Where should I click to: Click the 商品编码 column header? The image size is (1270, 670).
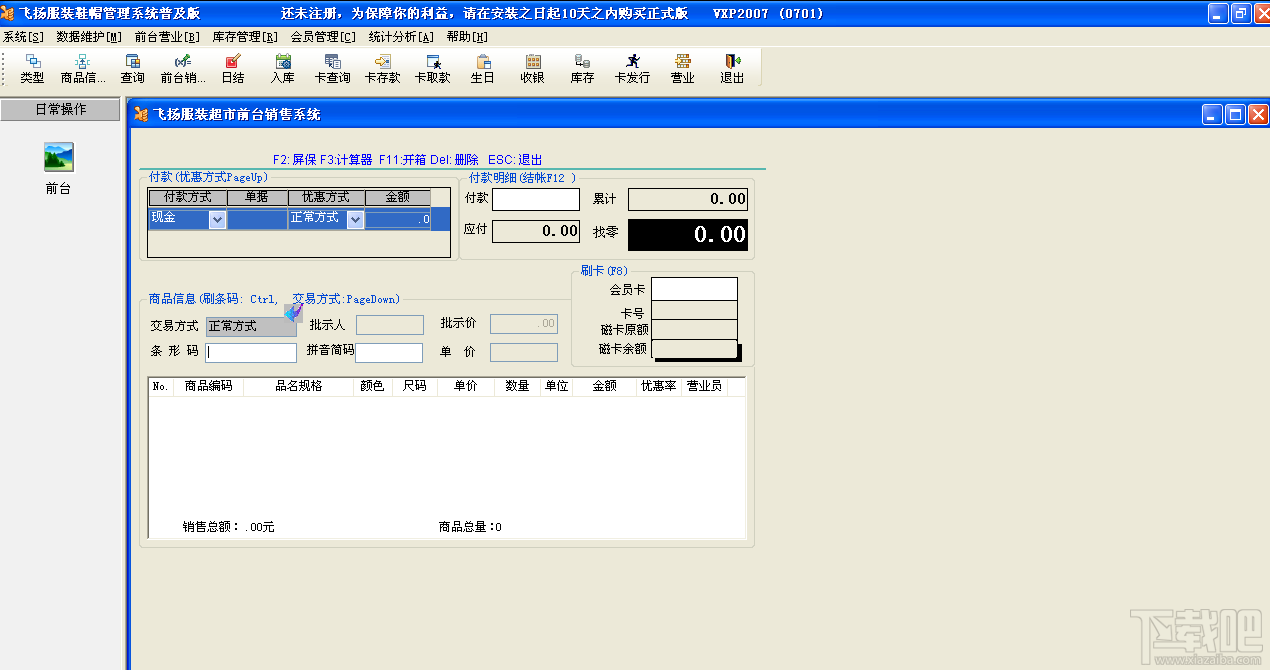209,386
